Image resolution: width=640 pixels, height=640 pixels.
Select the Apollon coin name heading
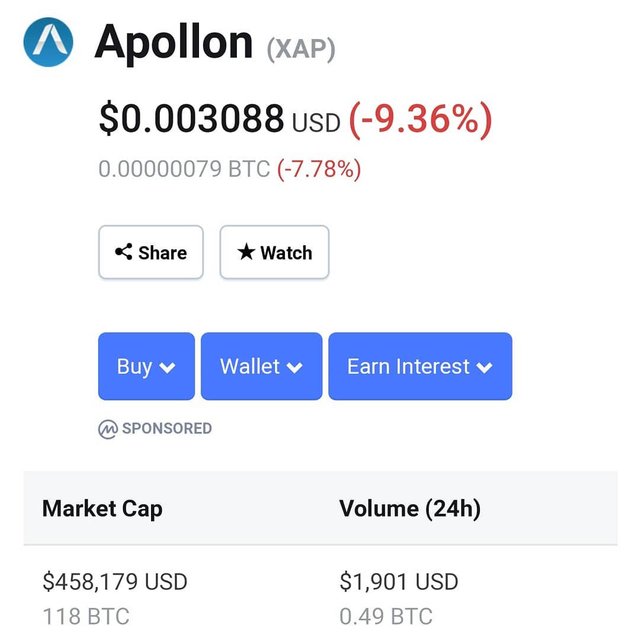point(173,42)
